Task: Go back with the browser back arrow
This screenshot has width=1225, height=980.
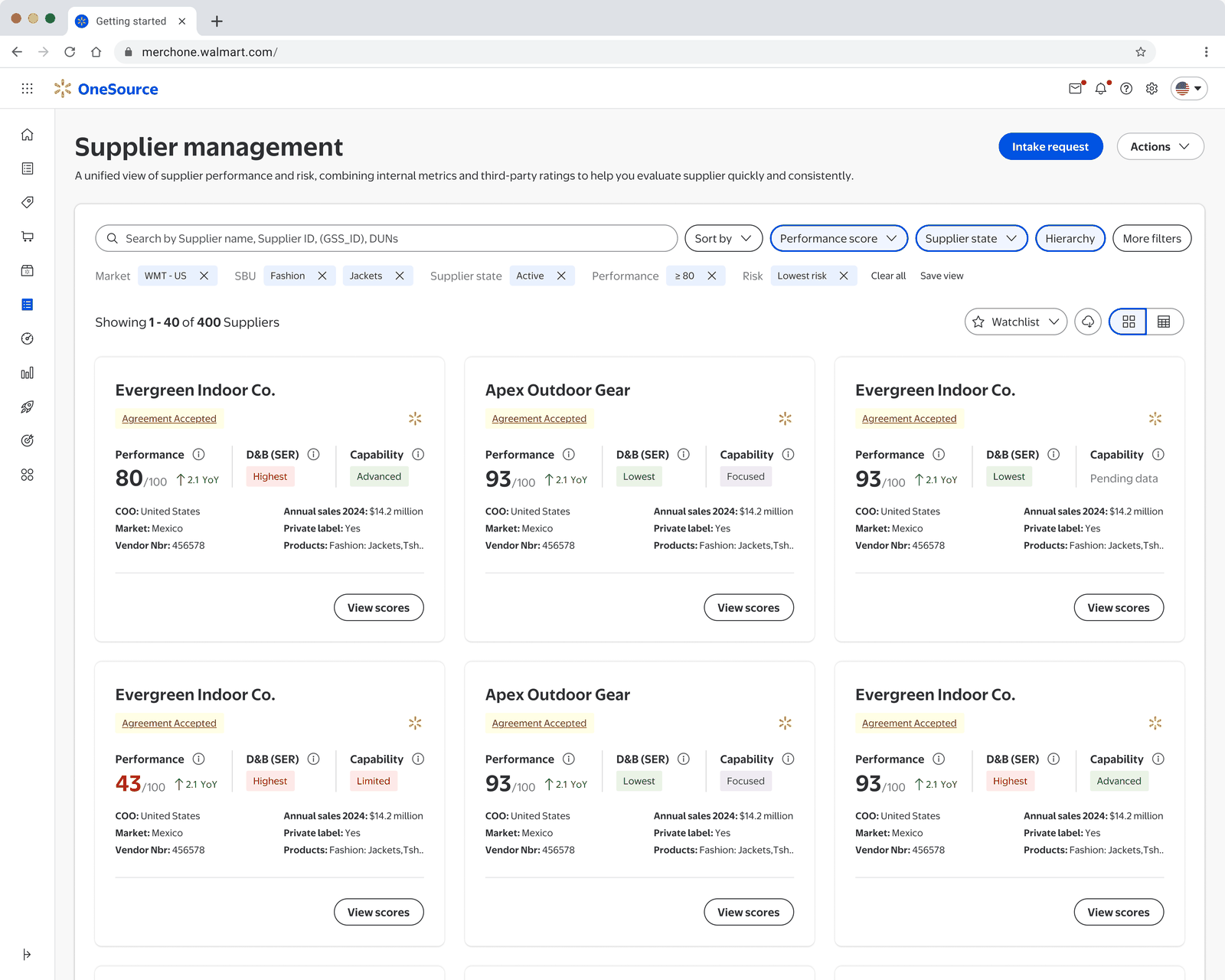Action: click(17, 52)
